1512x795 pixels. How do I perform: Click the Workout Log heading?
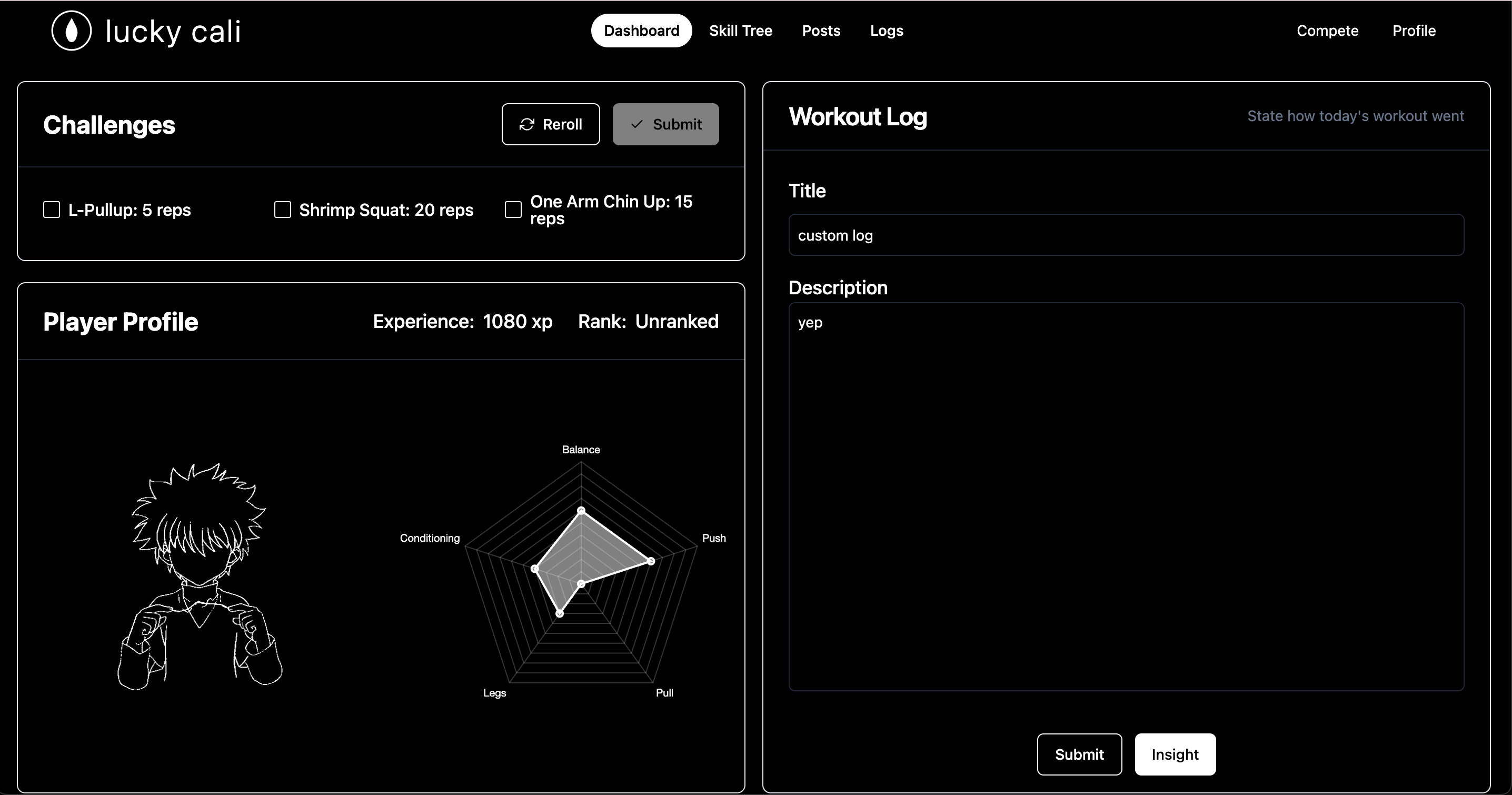point(858,117)
